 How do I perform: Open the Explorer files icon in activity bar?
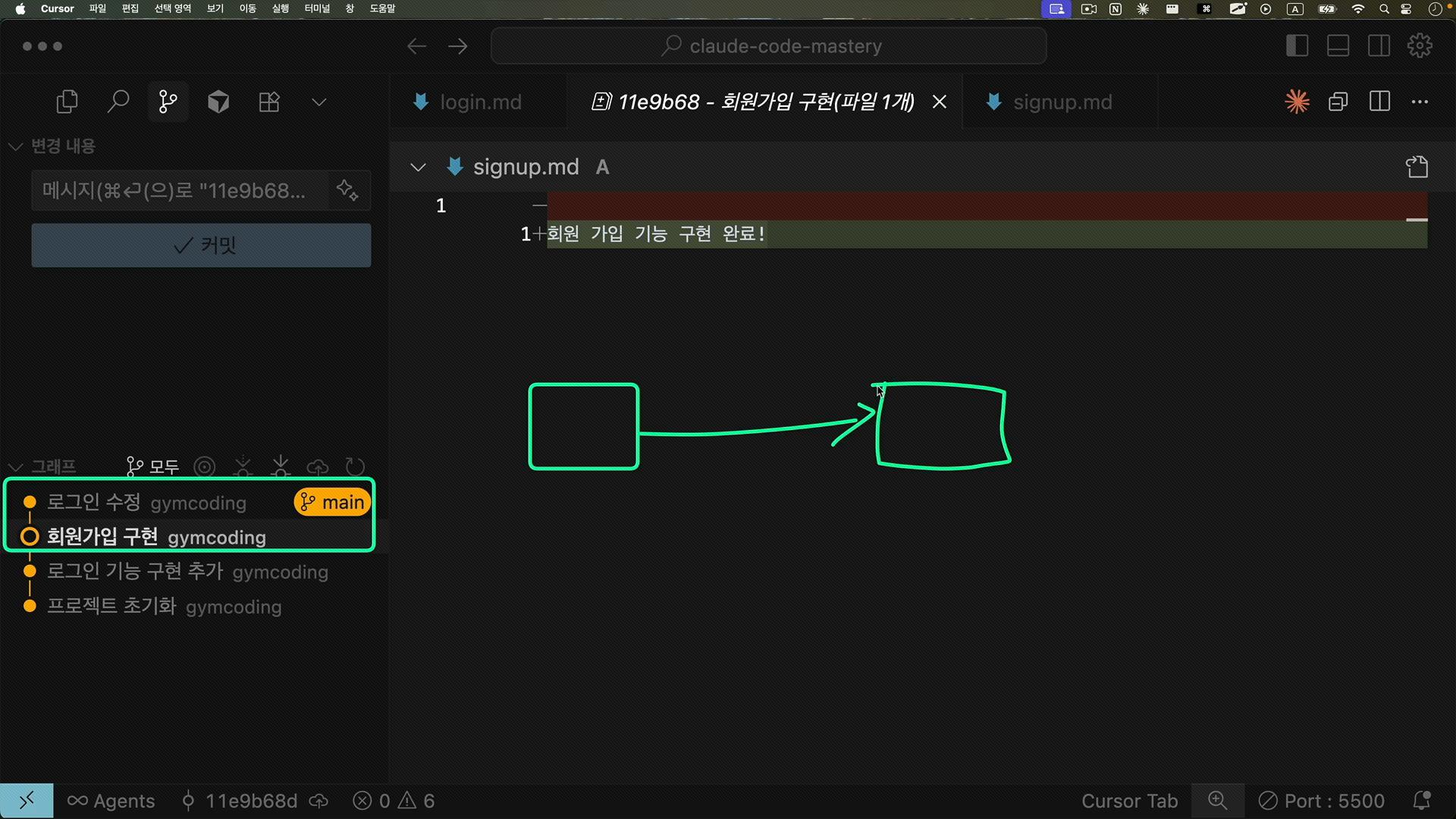[67, 102]
